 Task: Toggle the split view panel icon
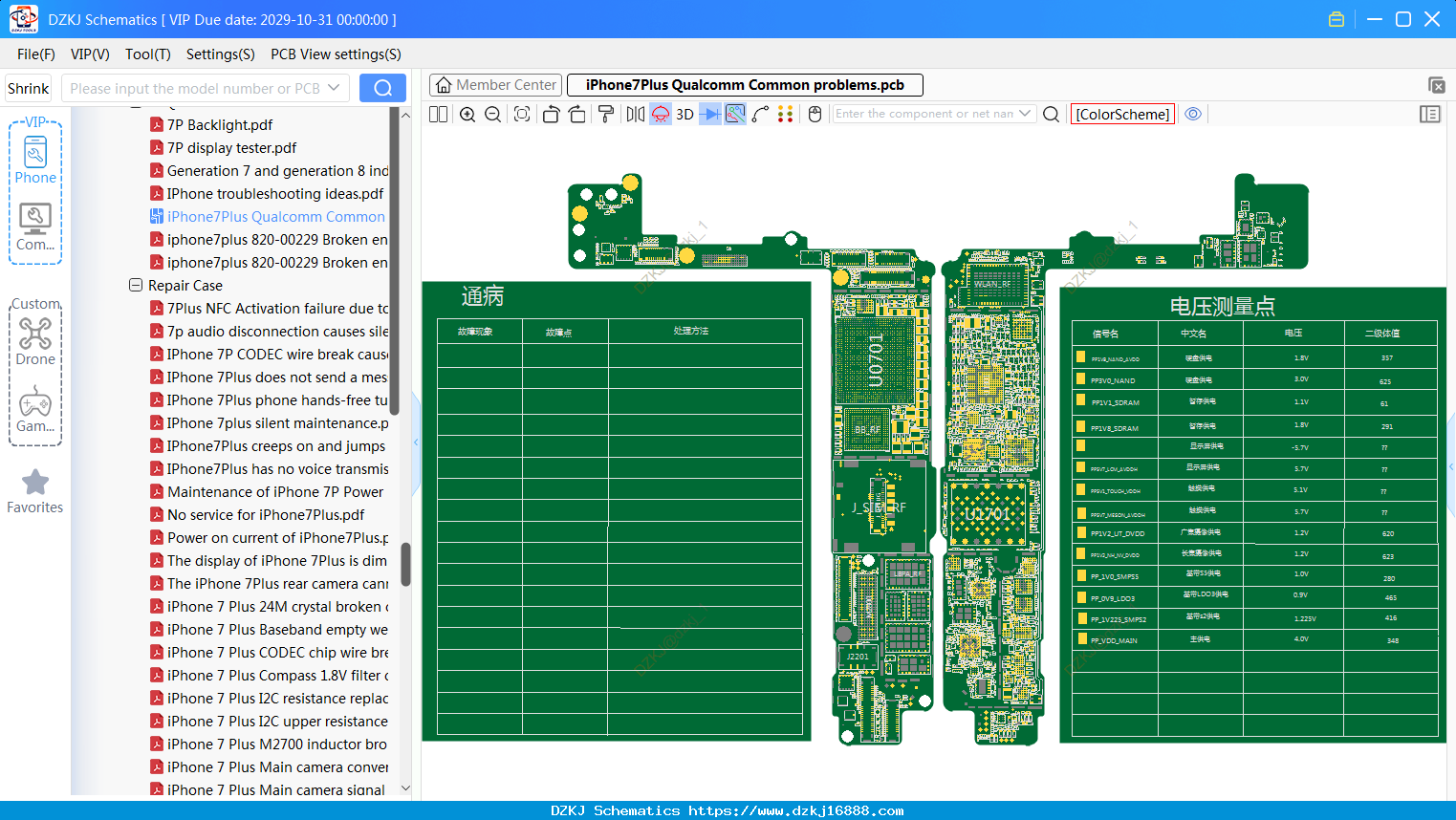pyautogui.click(x=438, y=115)
